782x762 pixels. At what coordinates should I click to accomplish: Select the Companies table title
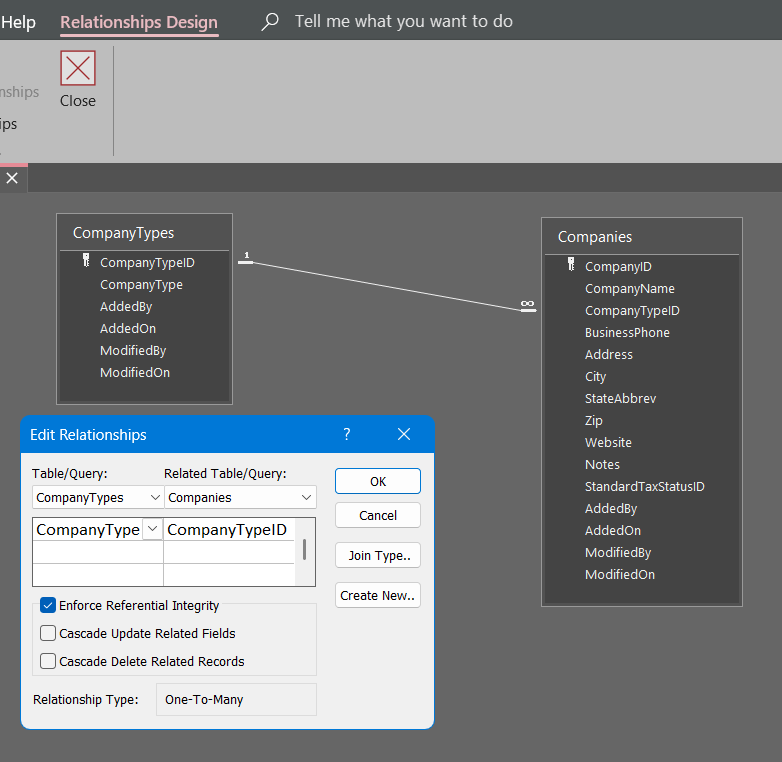(x=595, y=237)
